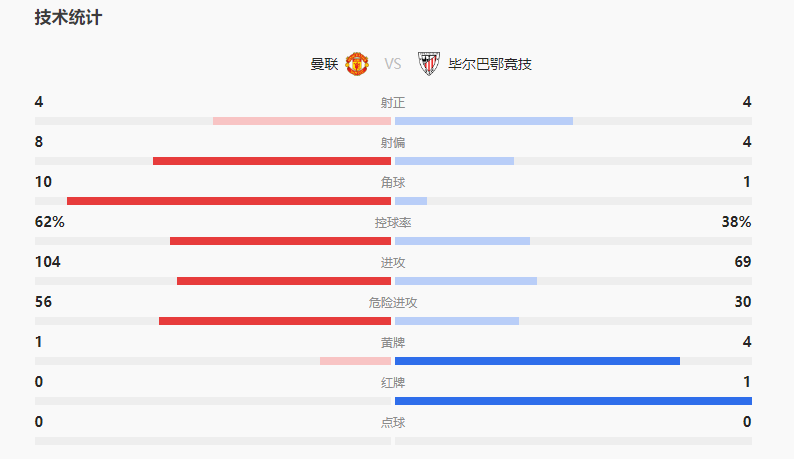Click the red 62% possession bar

(280, 241)
